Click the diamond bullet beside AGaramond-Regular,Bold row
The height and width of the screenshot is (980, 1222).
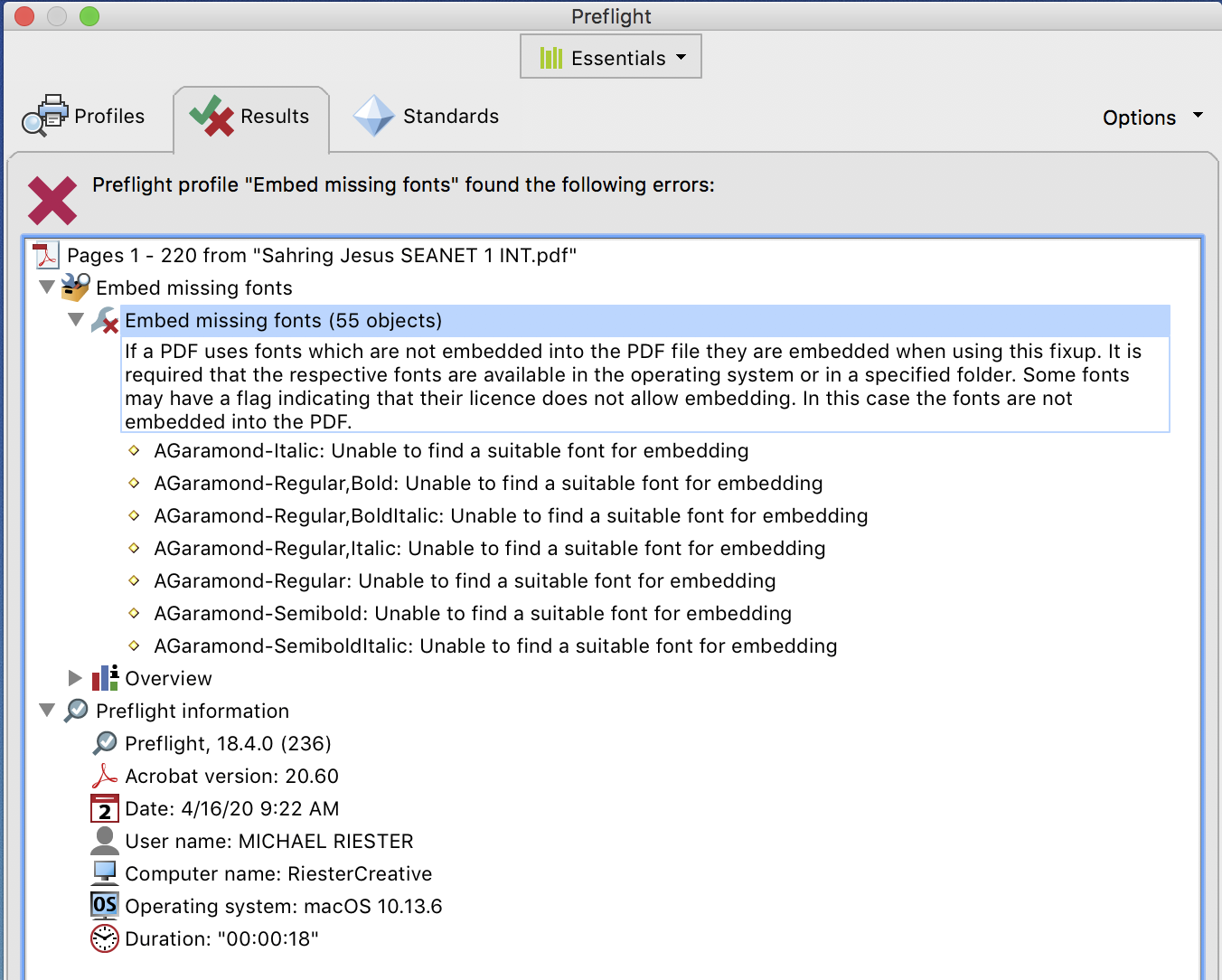tap(134, 483)
